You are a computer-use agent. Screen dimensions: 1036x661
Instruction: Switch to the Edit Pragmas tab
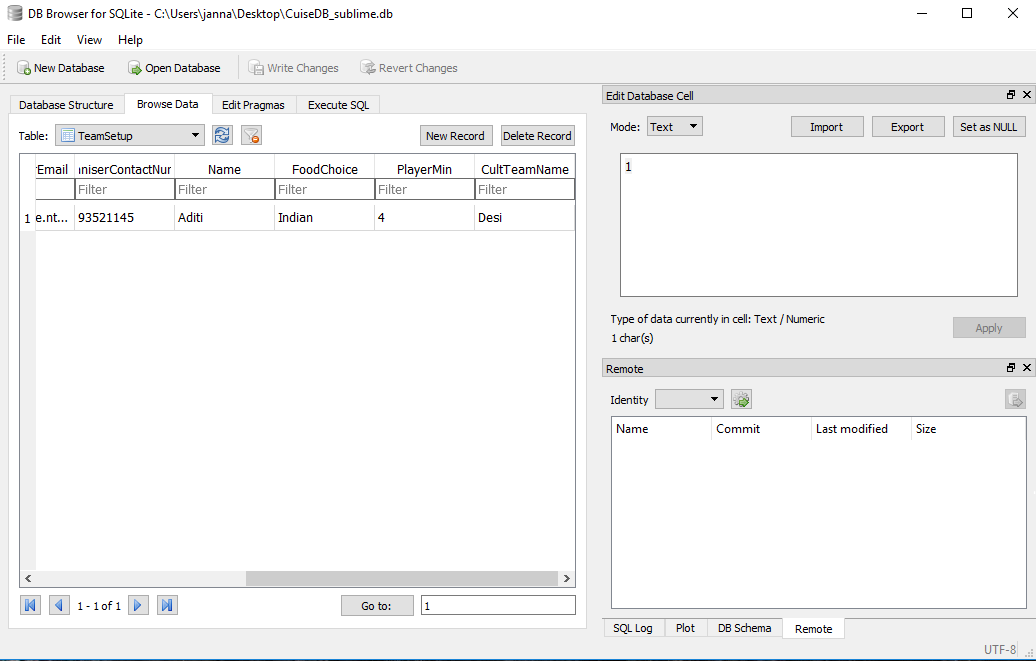[x=253, y=105]
